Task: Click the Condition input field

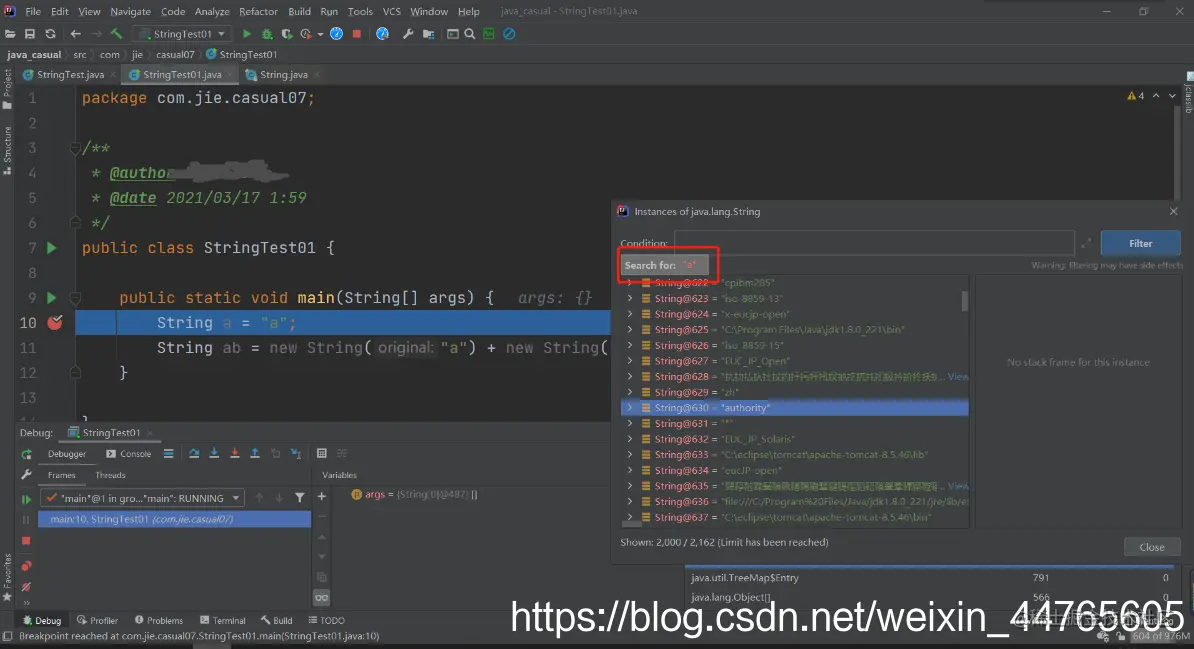Action: click(x=873, y=244)
